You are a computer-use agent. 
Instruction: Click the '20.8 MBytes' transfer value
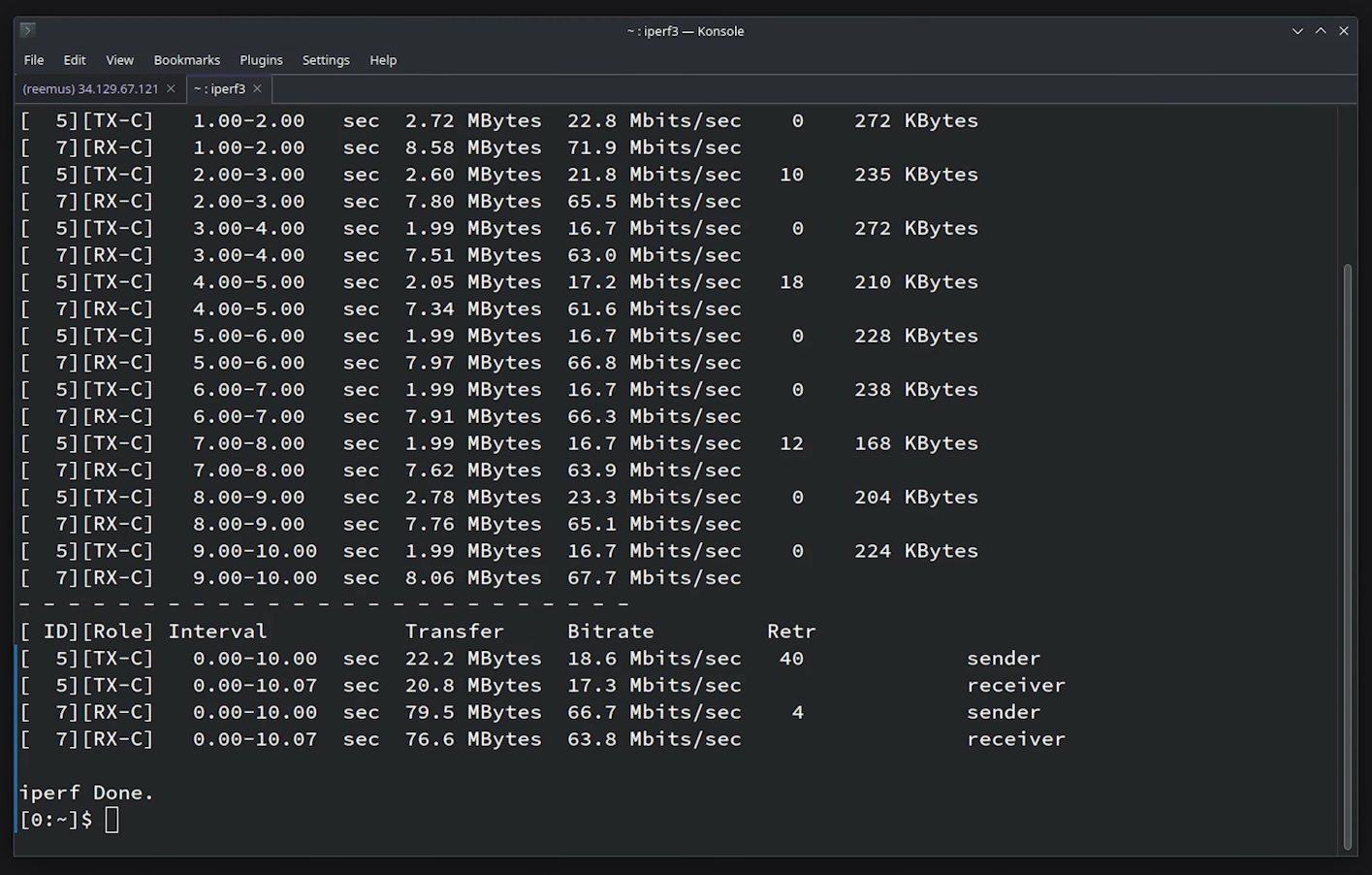point(473,686)
